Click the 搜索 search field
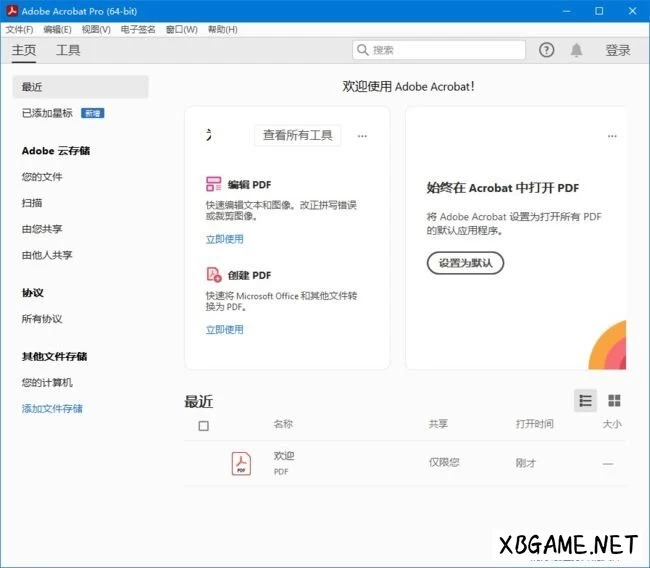650x568 pixels. pos(438,50)
